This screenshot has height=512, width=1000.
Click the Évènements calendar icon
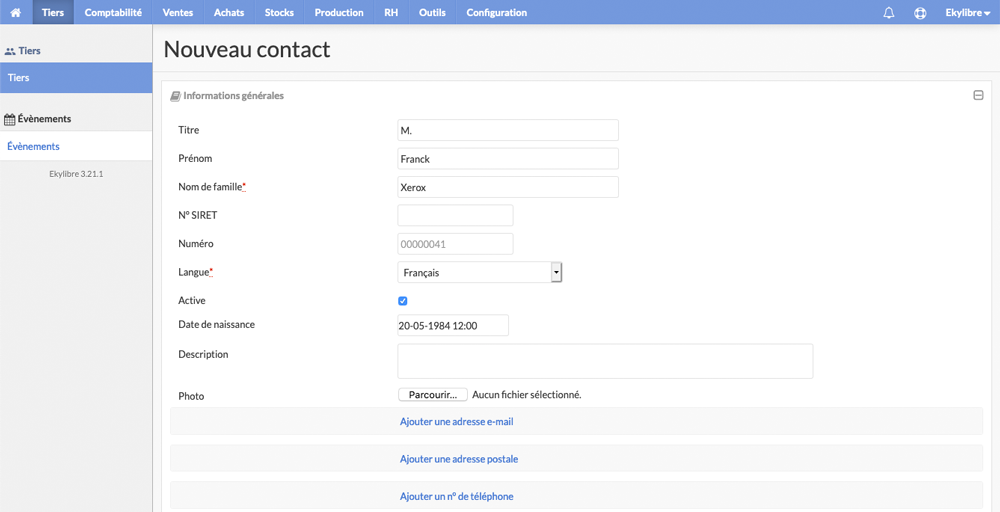coord(10,119)
